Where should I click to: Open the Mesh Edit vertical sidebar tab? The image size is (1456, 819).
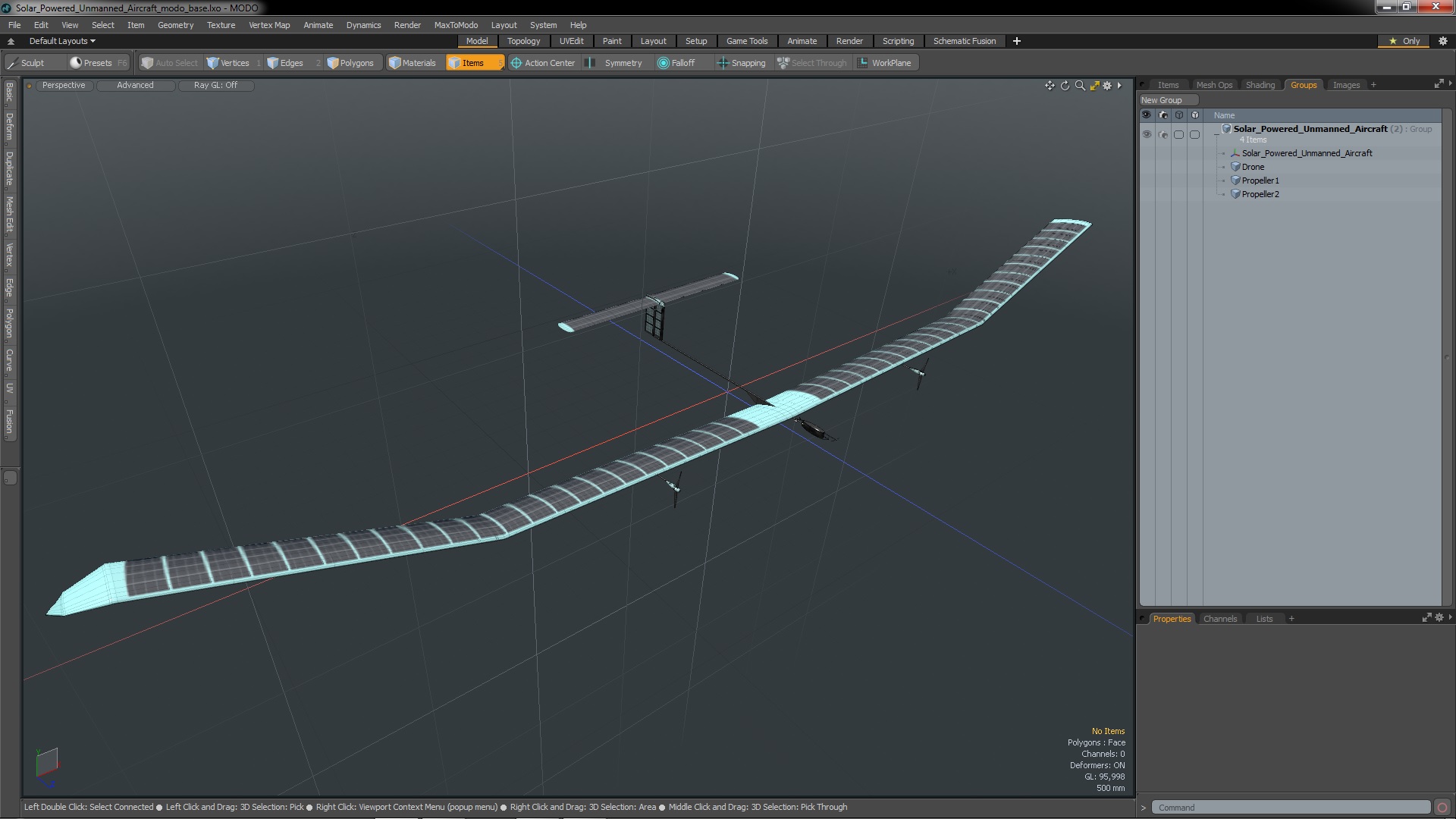(9, 215)
